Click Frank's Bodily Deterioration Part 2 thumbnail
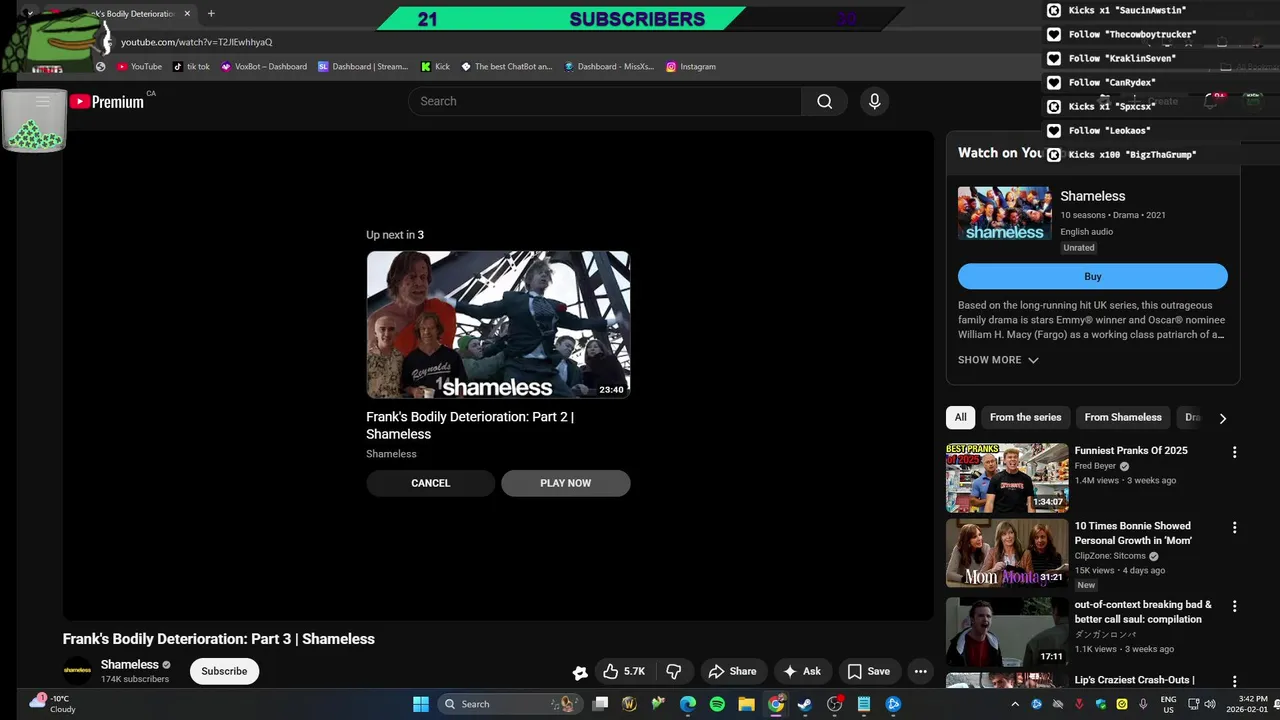 498,325
